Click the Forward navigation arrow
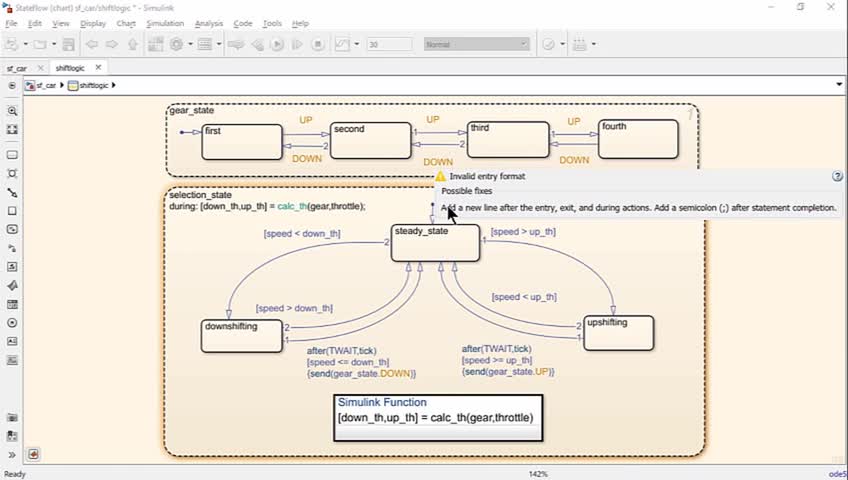848x480 pixels. tap(112, 44)
